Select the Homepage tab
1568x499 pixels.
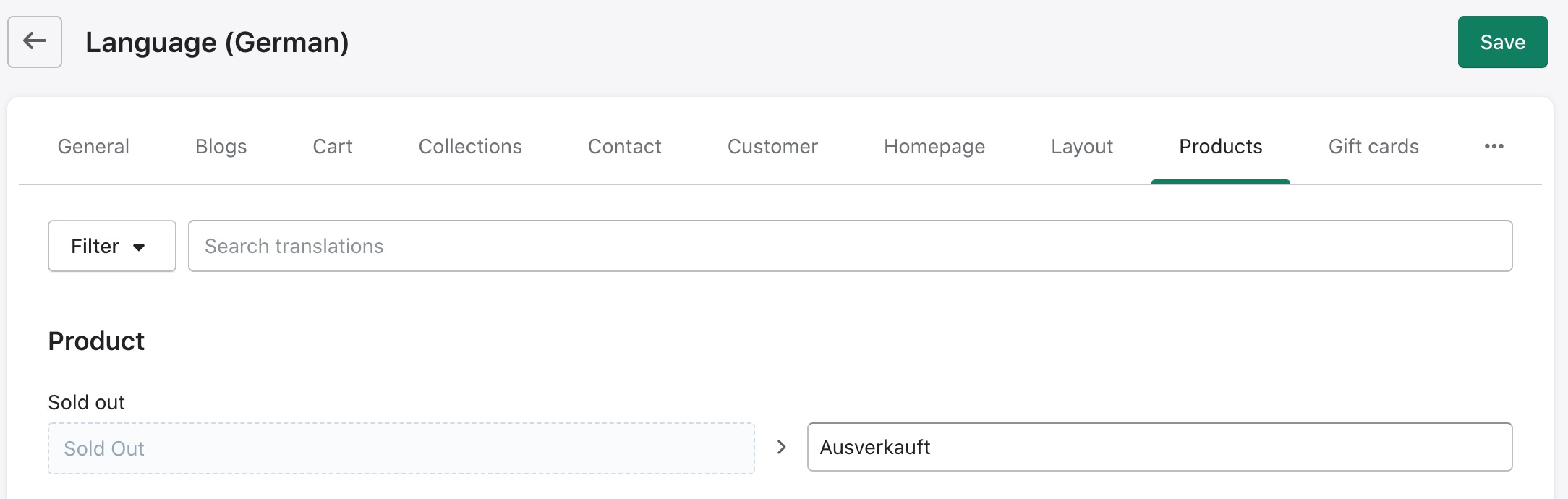click(934, 147)
